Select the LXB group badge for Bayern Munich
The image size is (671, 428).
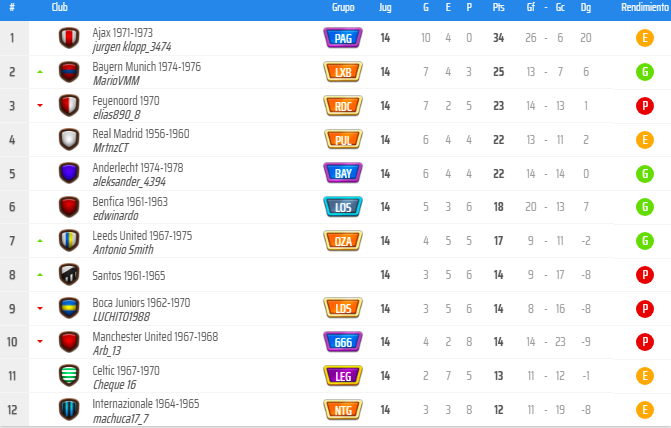click(343, 72)
